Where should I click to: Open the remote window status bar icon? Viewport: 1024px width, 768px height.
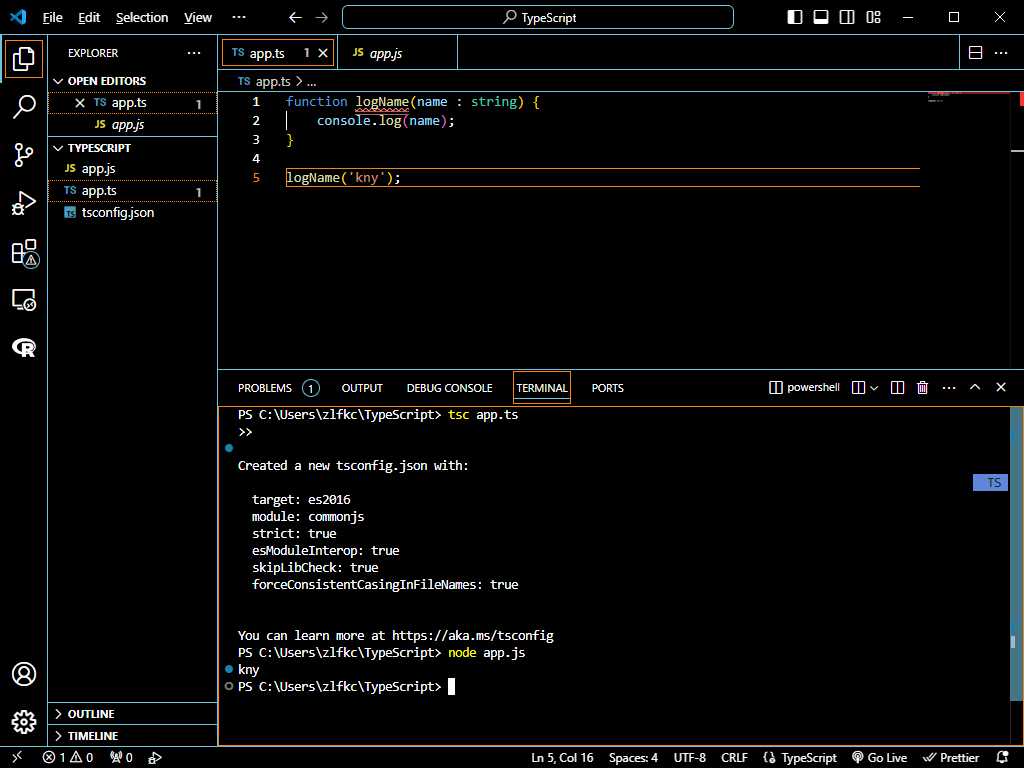pyautogui.click(x=18, y=758)
